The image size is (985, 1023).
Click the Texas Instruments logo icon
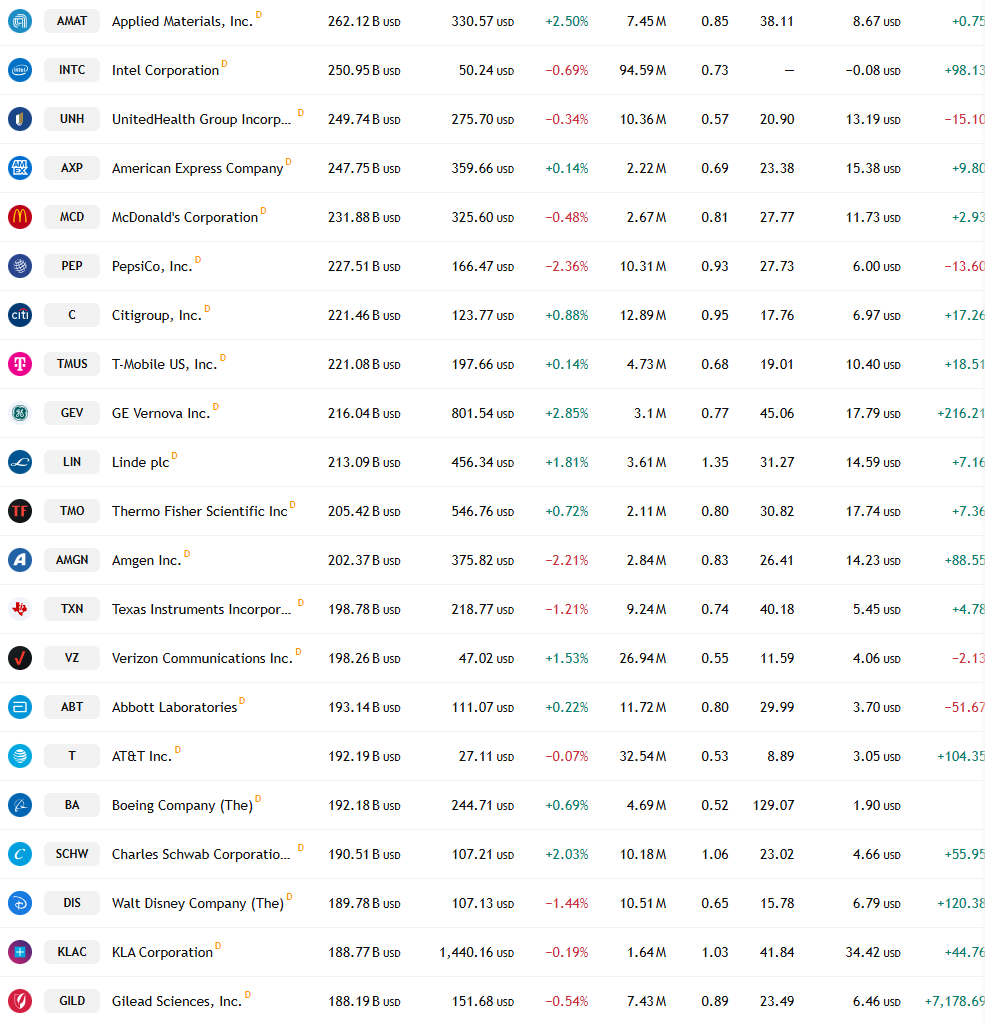[x=20, y=609]
